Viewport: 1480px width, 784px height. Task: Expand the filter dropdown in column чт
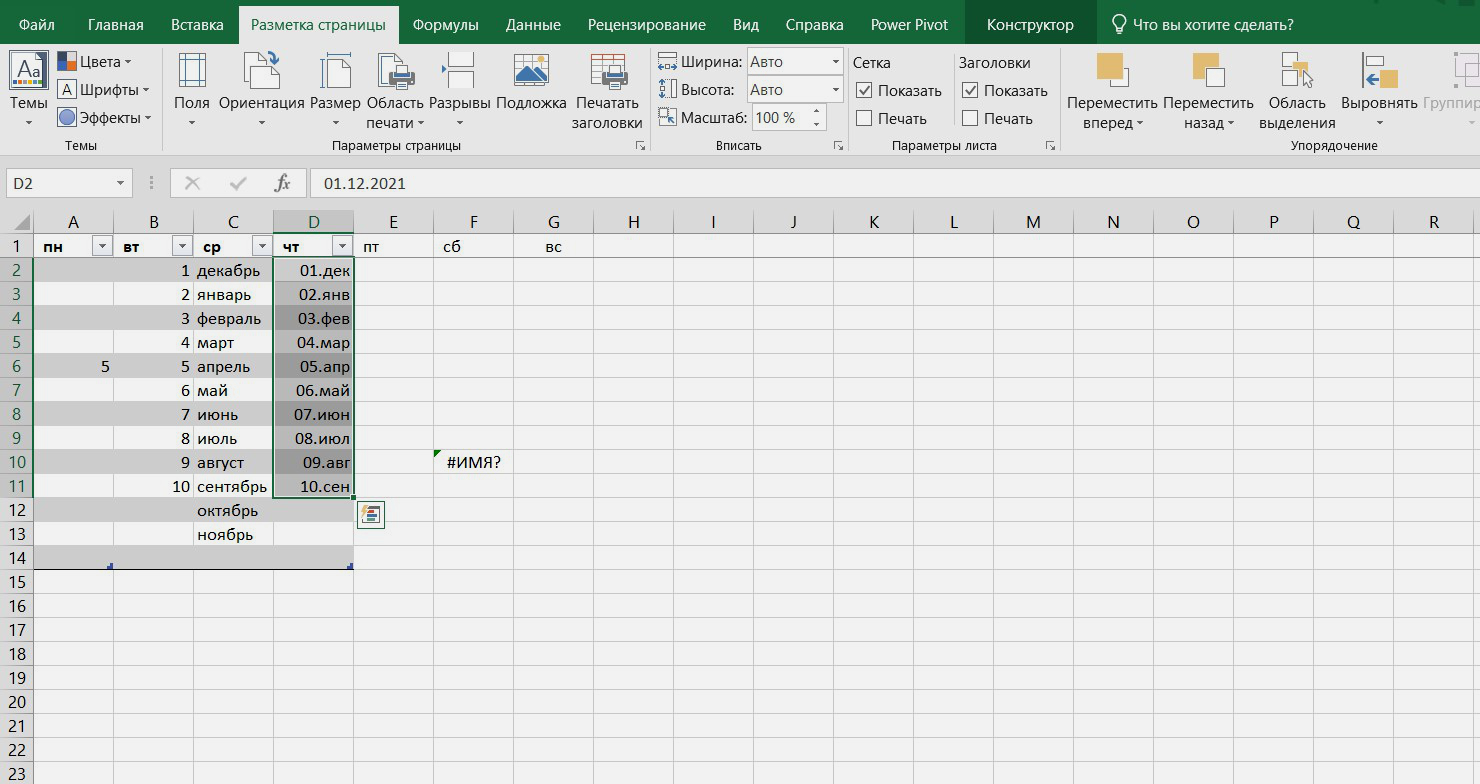[342, 246]
